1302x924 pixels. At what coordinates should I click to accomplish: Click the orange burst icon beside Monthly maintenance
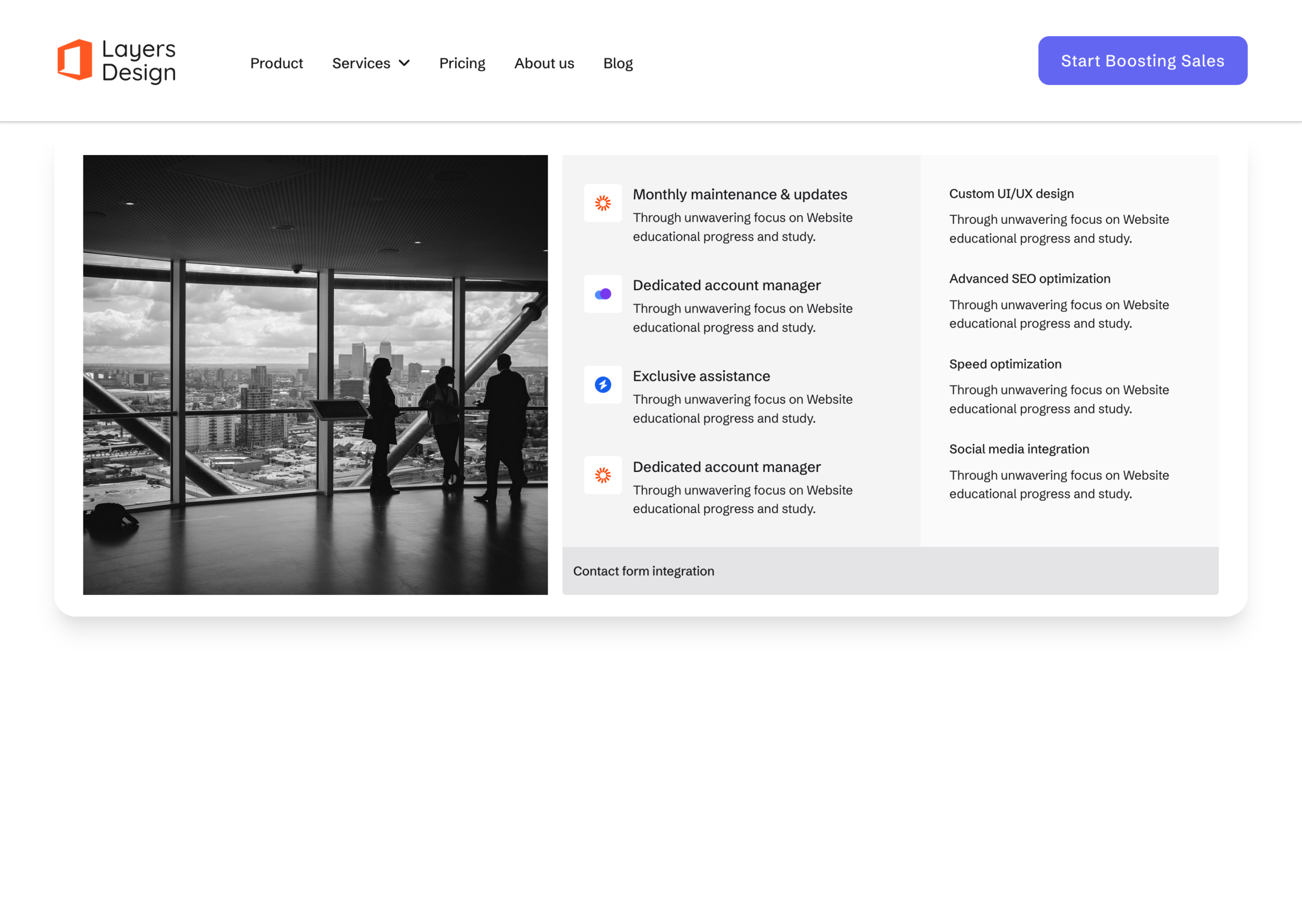click(603, 203)
